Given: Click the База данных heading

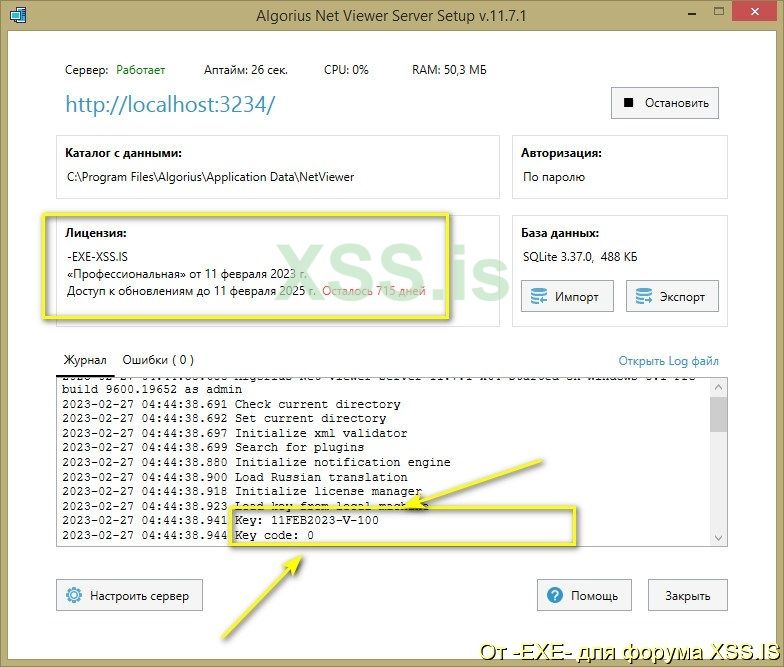Looking at the screenshot, I should tap(560, 233).
